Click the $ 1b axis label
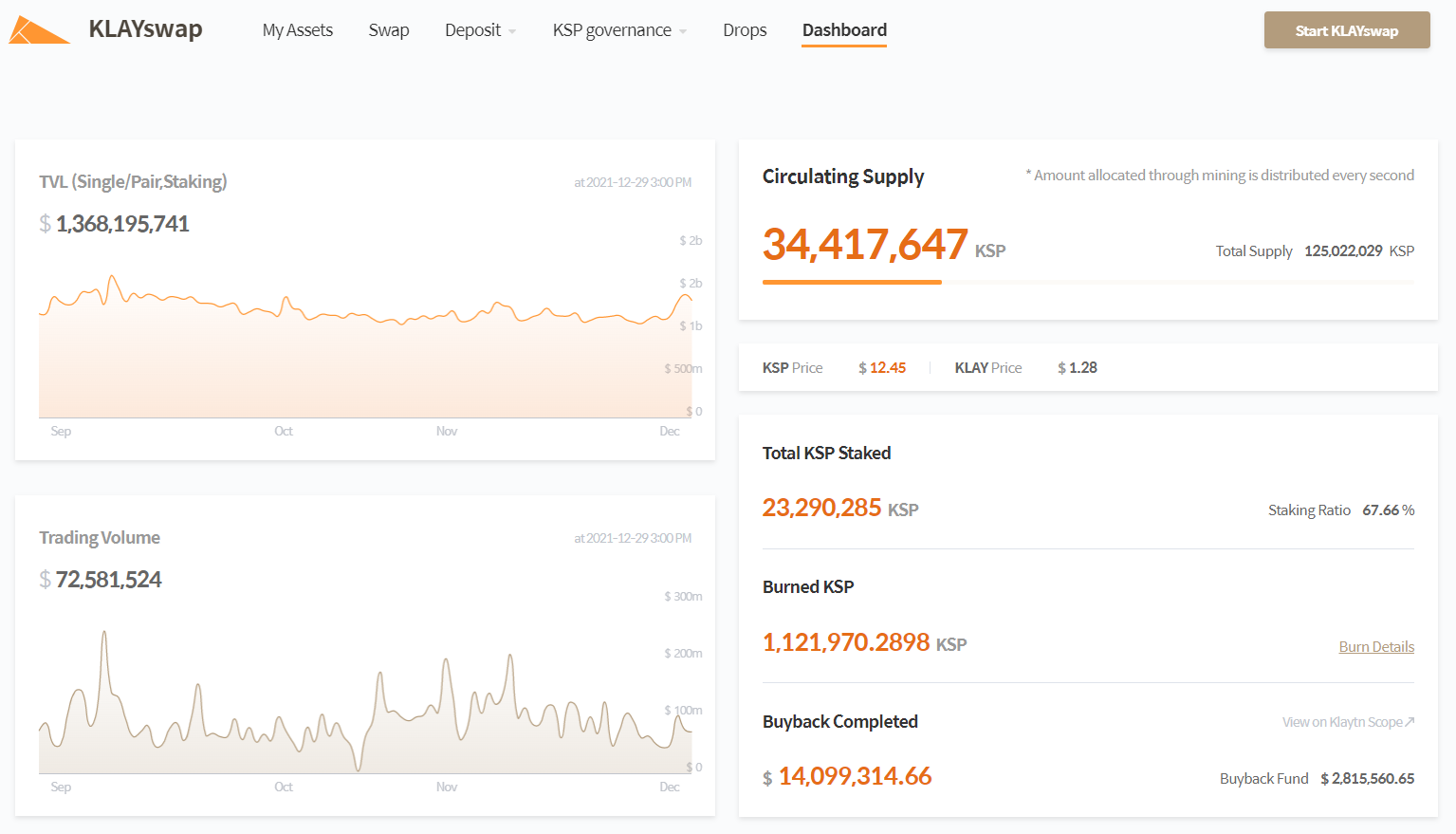 691,326
